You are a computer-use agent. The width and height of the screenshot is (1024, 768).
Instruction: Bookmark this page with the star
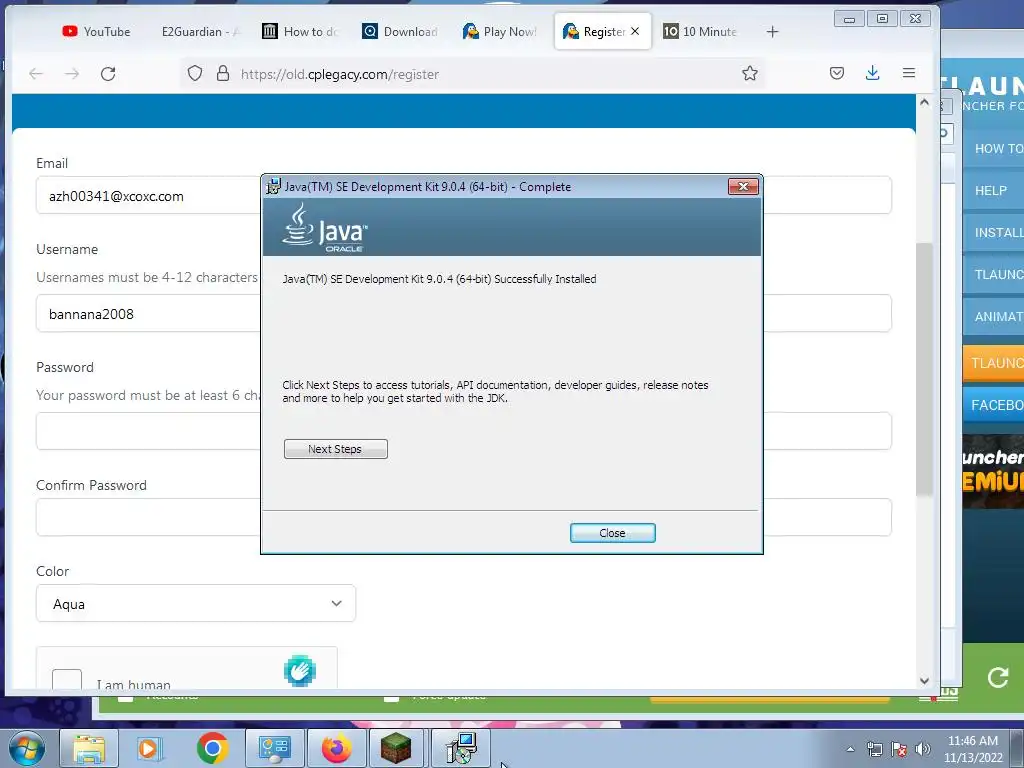point(750,73)
